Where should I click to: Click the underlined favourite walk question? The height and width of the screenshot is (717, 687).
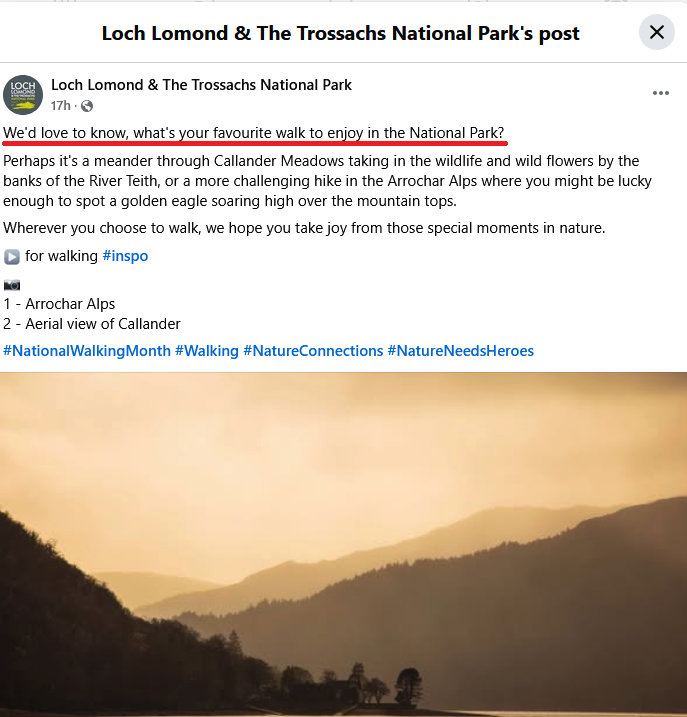click(253, 133)
